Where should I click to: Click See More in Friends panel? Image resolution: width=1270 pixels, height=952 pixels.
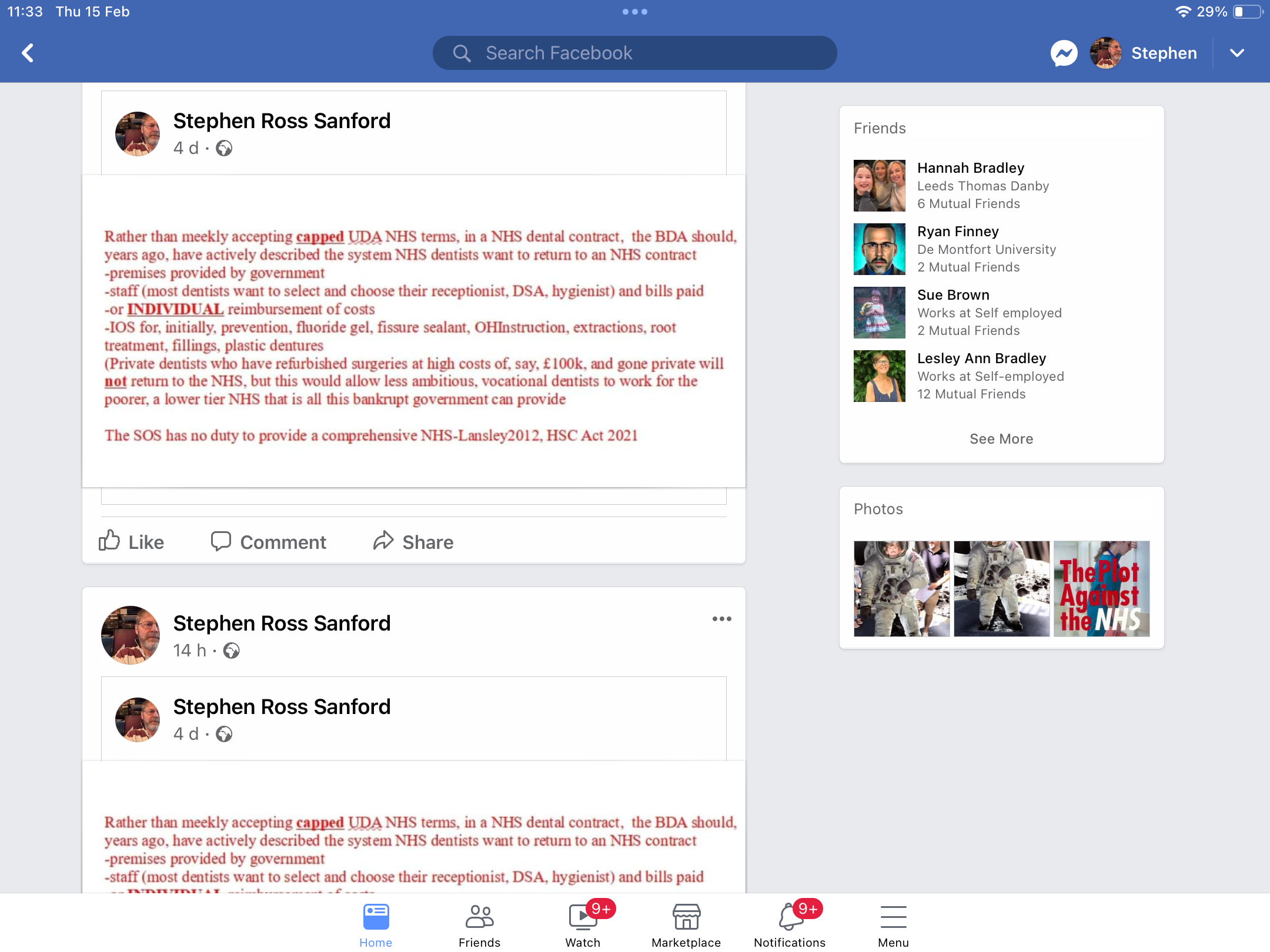(x=1001, y=439)
